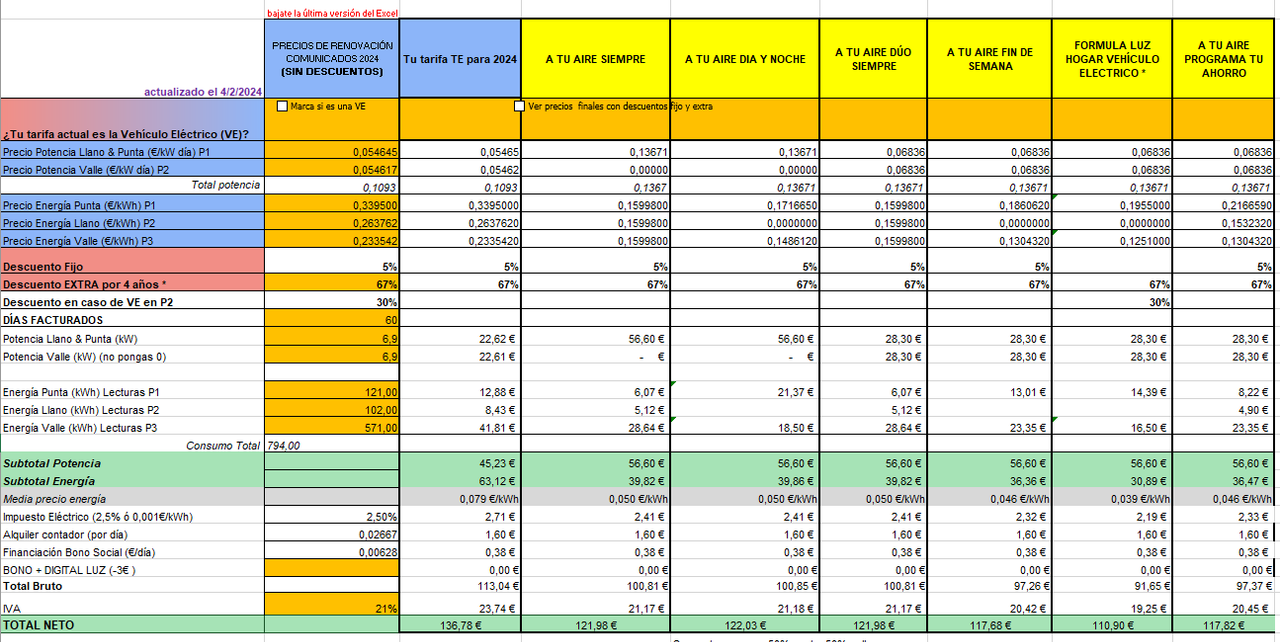Image resolution: width=1280 pixels, height=642 pixels.
Task: Edit the Precio Energía Llano value 0,263762
Action: (x=332, y=223)
